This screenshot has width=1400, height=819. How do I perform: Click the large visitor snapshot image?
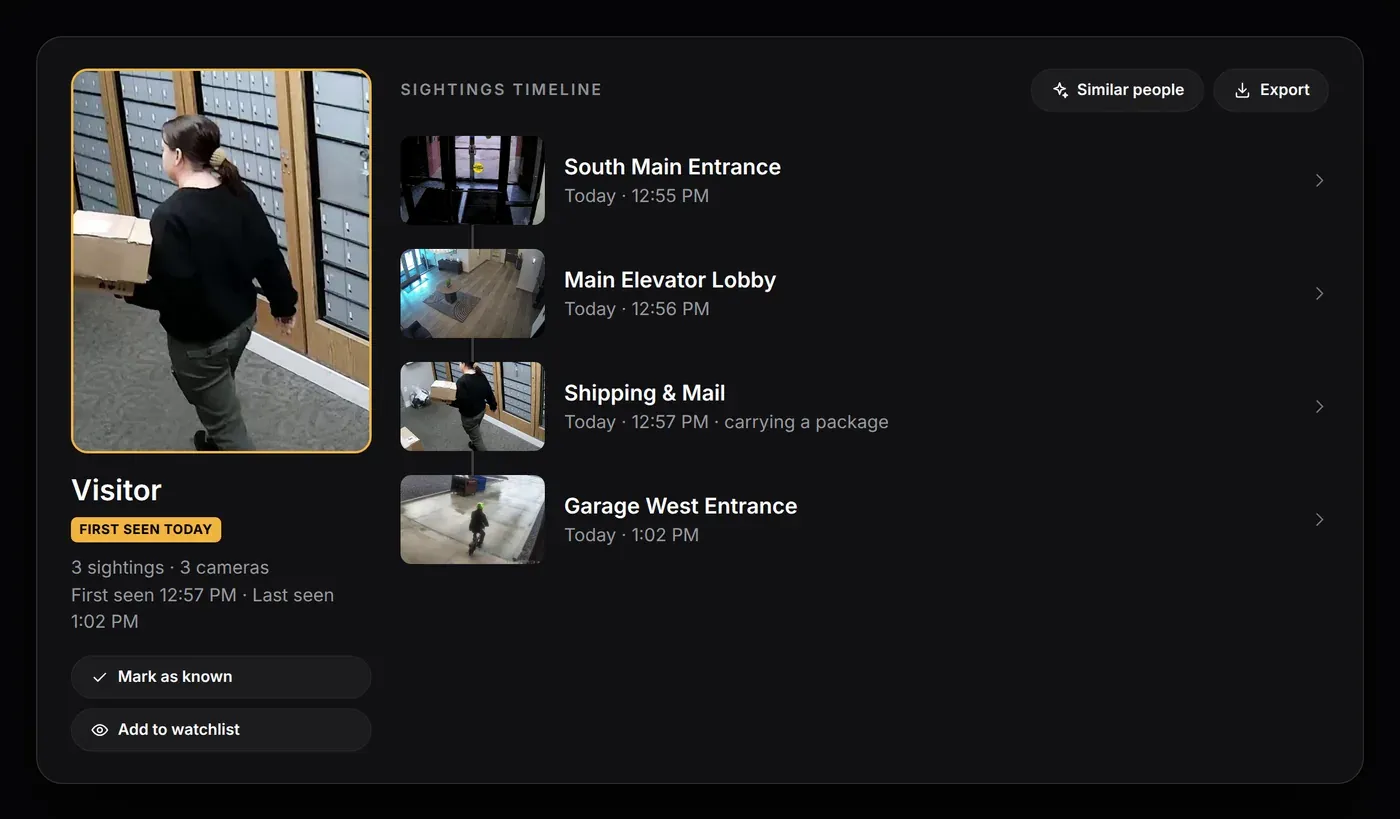click(x=221, y=261)
